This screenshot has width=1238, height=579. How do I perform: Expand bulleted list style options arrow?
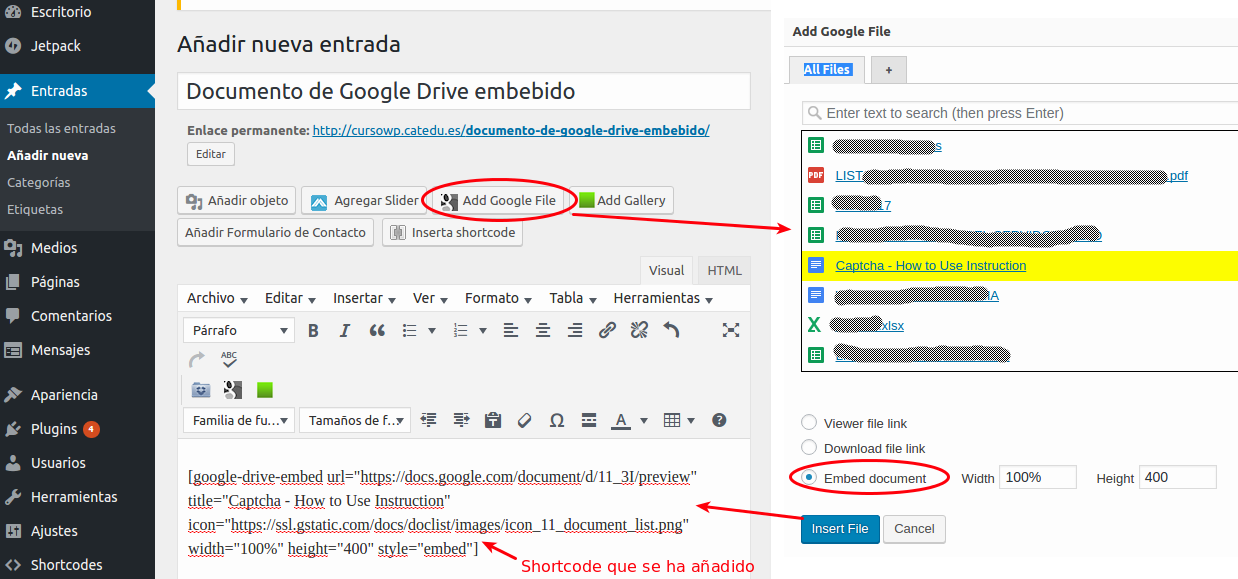432,330
